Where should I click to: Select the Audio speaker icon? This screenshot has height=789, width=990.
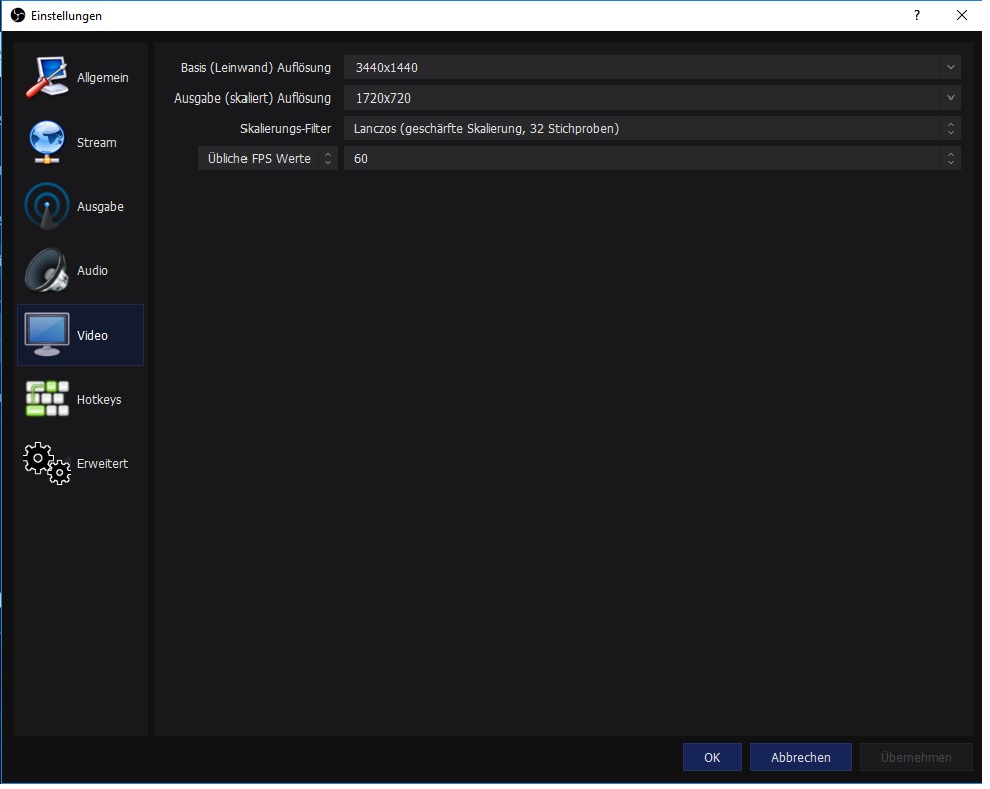click(x=47, y=271)
